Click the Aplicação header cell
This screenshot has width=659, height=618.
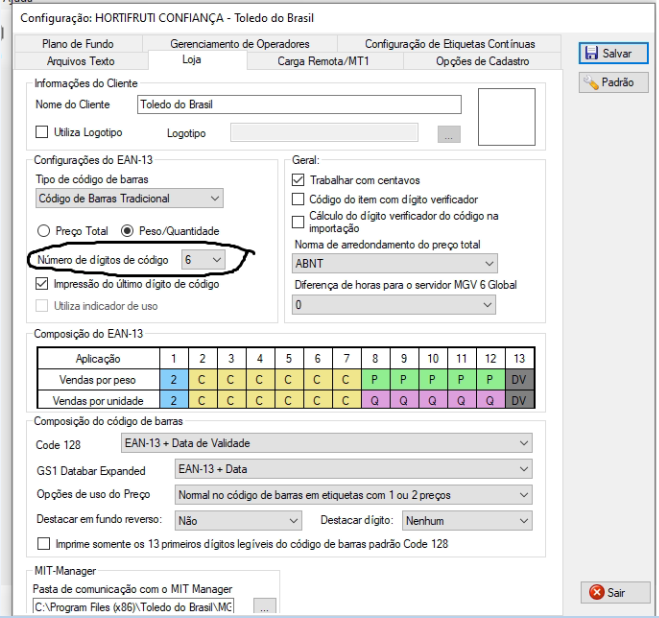[98, 359]
